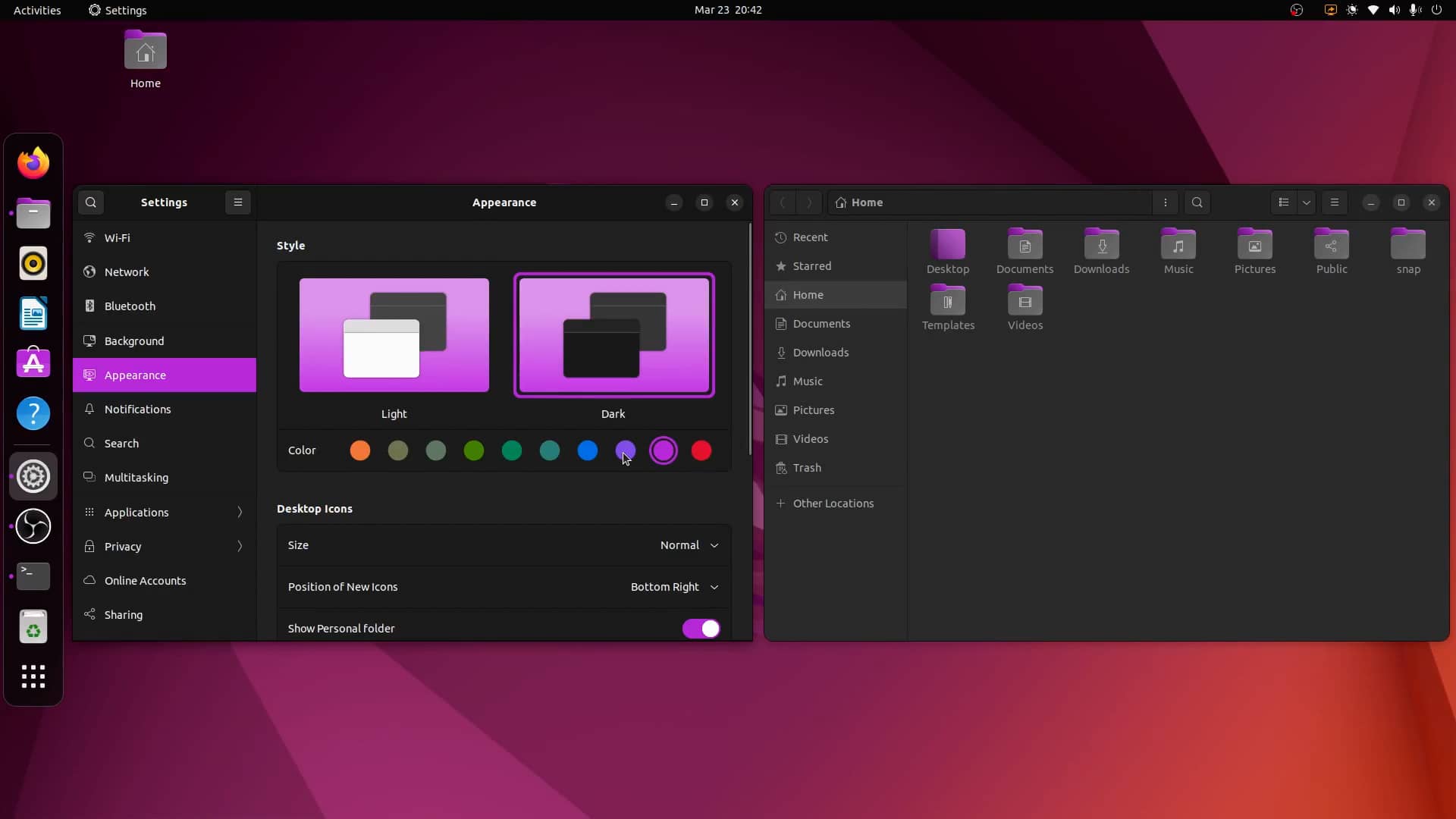
Task: Open the Activities menu in the top bar
Action: [36, 10]
